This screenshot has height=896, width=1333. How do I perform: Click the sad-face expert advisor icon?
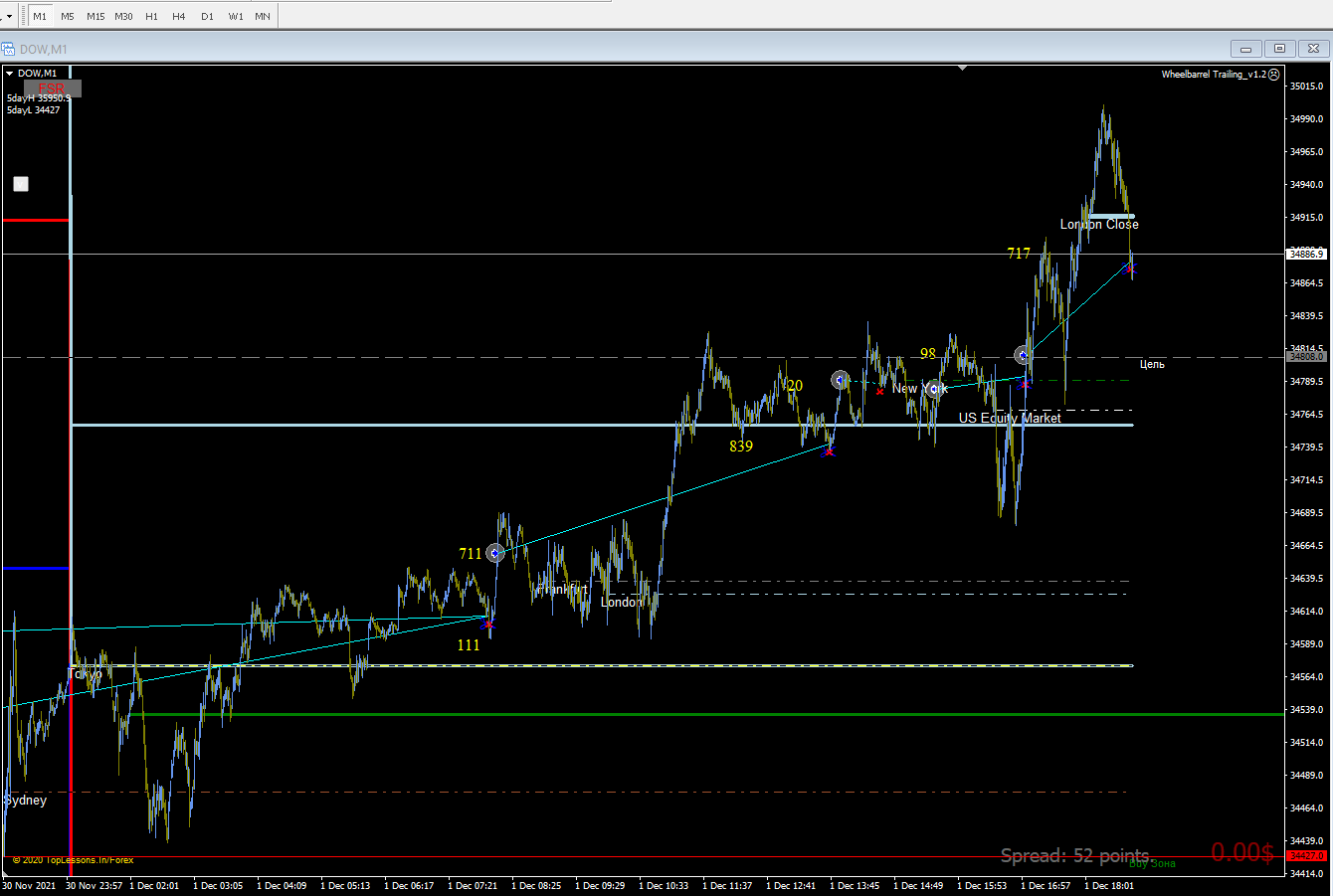pos(1274,75)
